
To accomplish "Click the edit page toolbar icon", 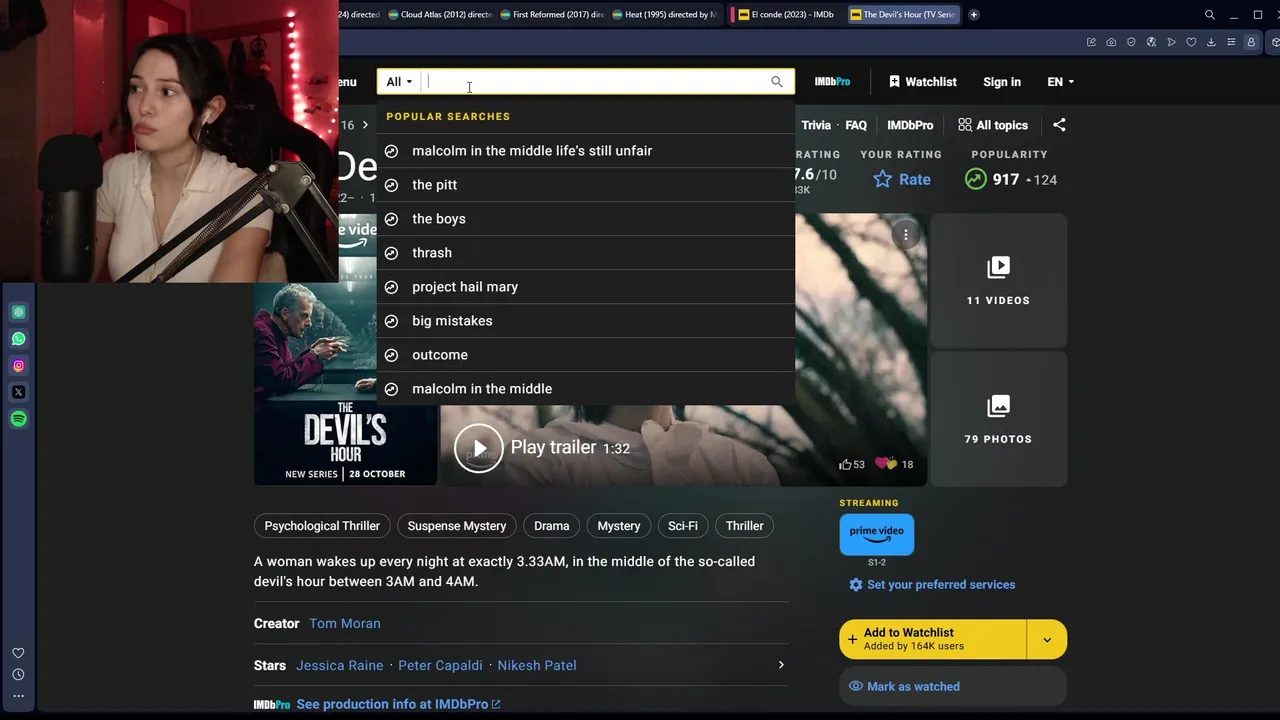I will [x=1091, y=42].
